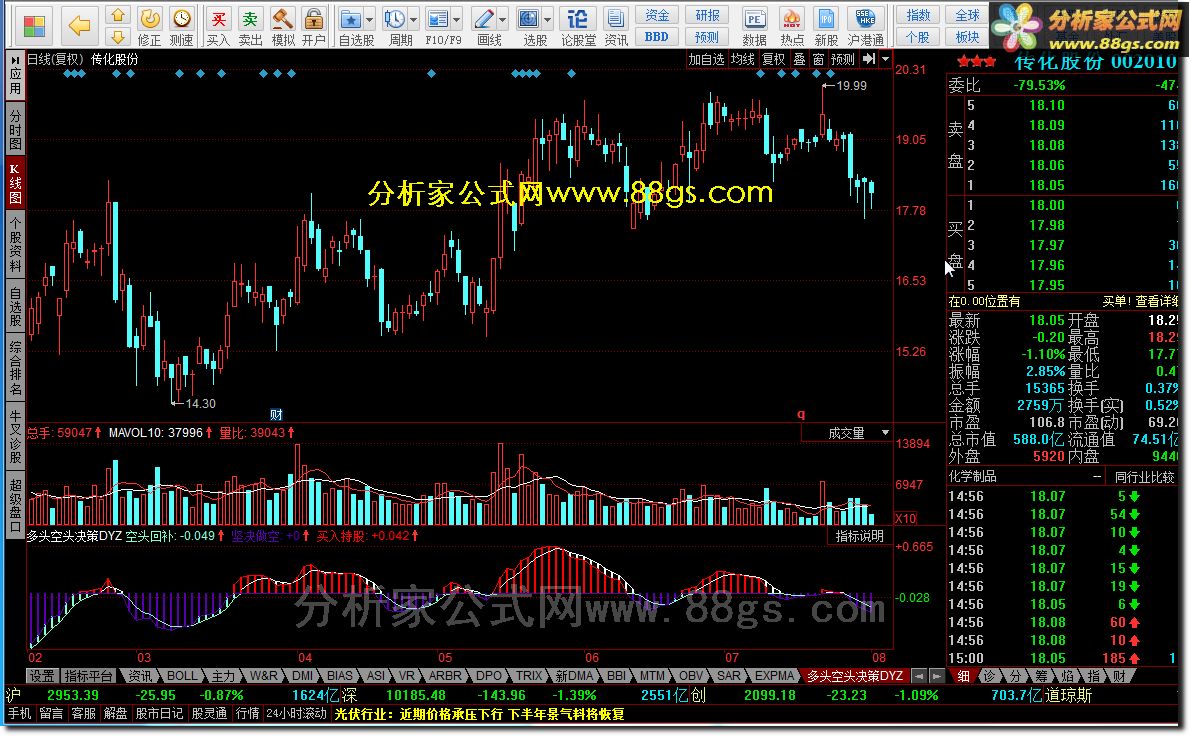This screenshot has width=1191, height=736.
Task: Click the yellow down arrow button
Action: [x=117, y=36]
